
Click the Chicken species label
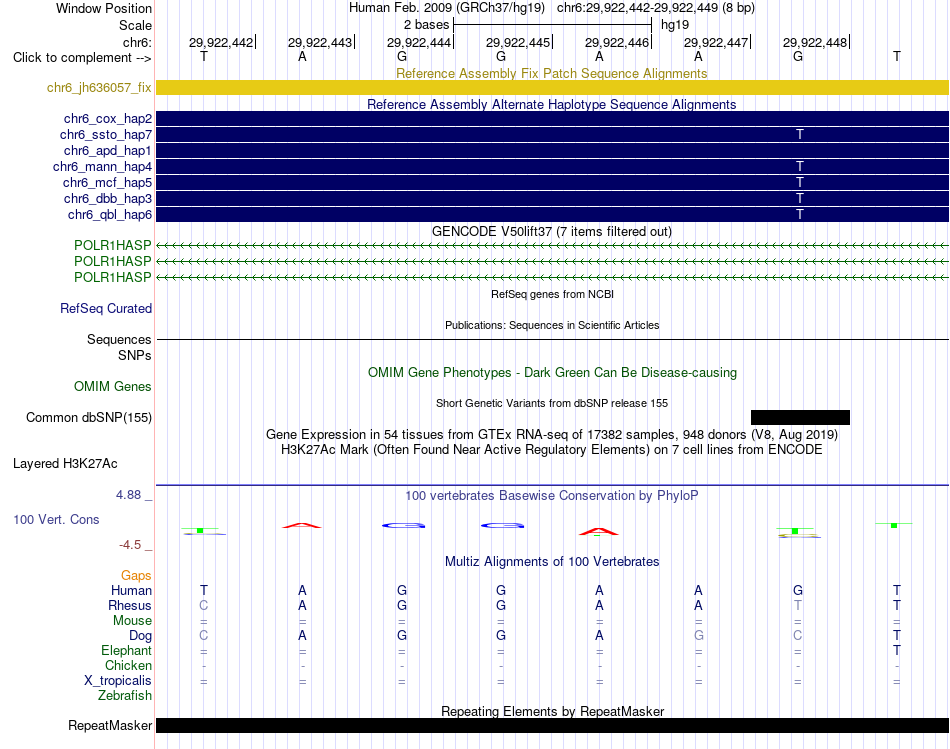coord(128,665)
